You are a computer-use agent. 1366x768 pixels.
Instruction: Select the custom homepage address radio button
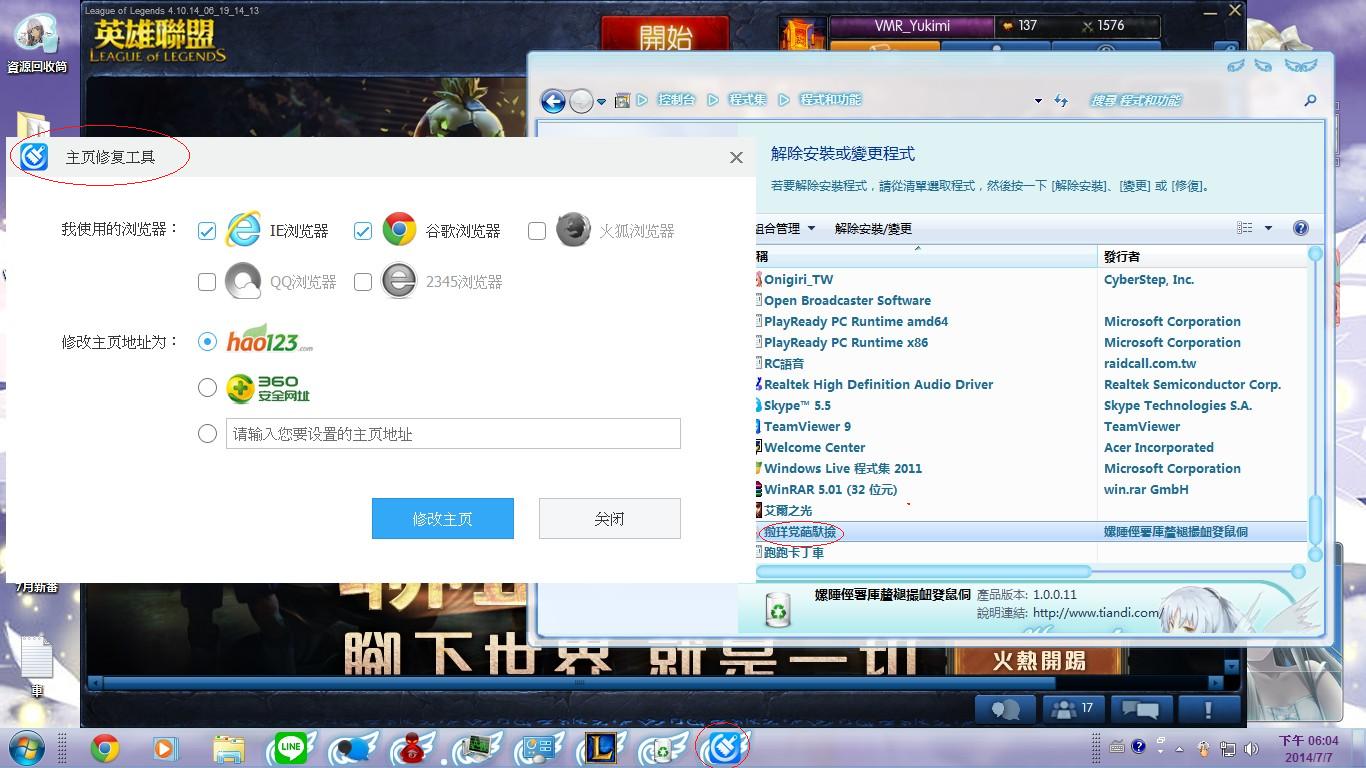(207, 433)
